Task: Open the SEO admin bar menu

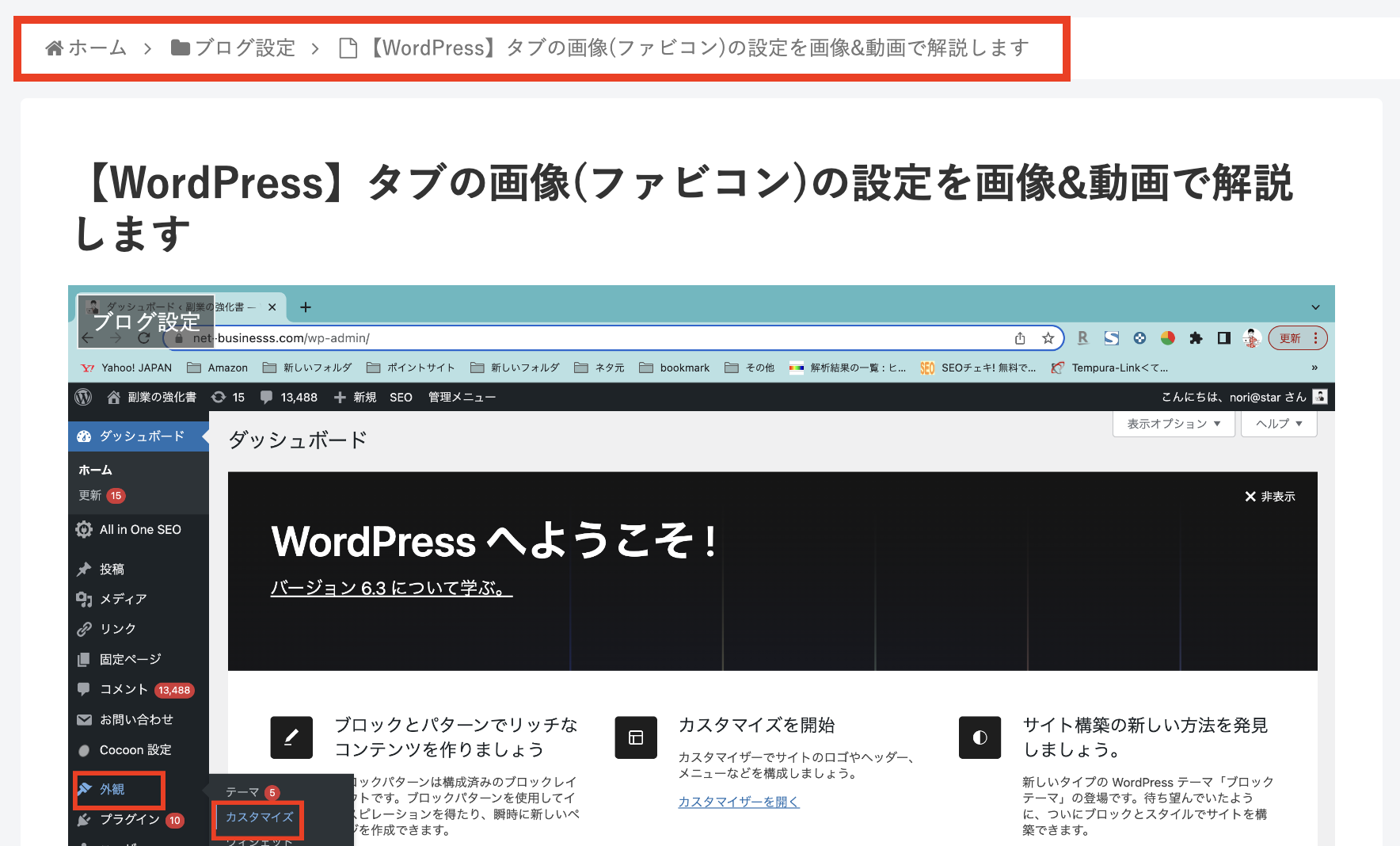Action: (401, 397)
